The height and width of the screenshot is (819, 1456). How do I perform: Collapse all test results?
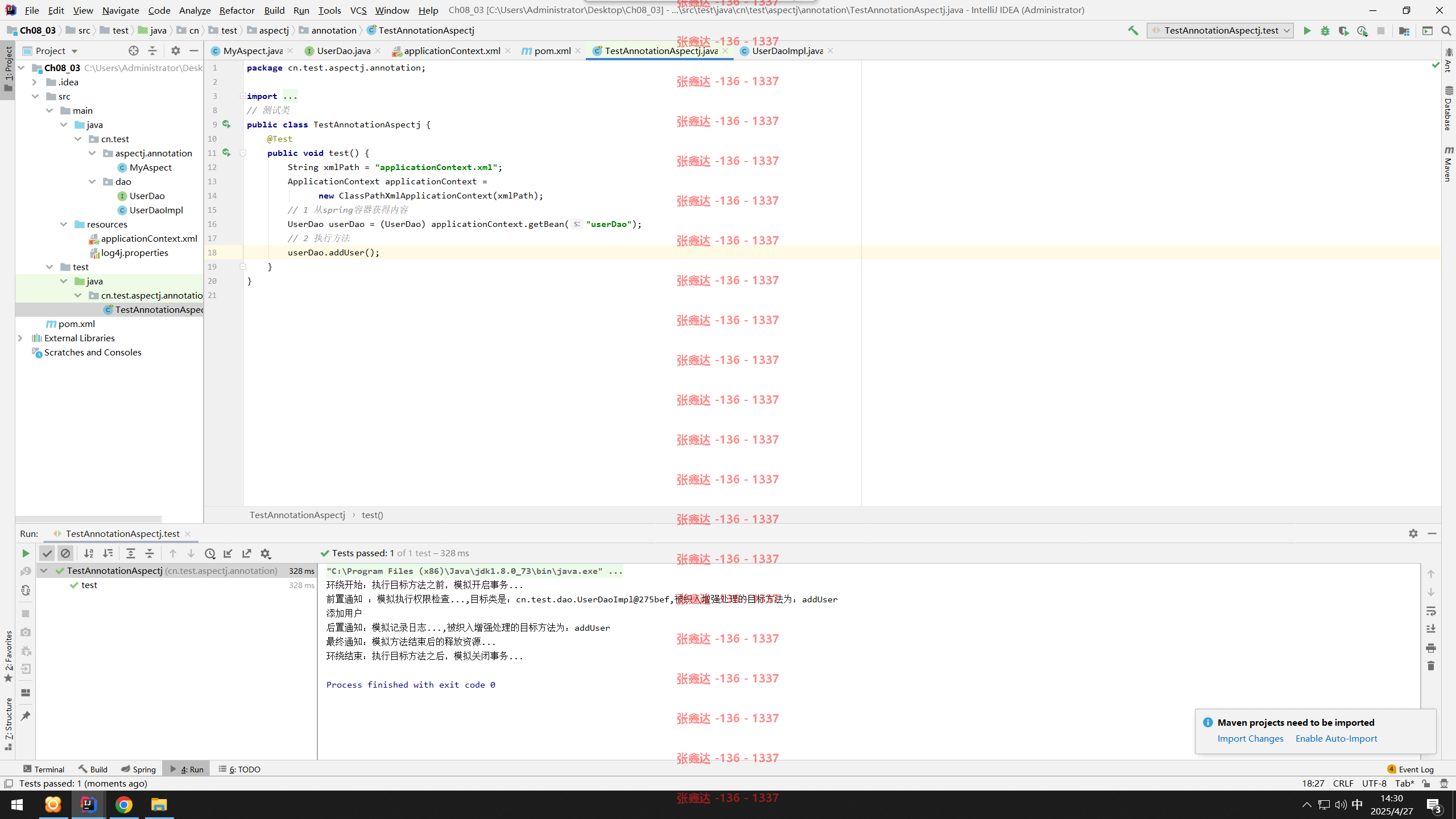[x=150, y=553]
